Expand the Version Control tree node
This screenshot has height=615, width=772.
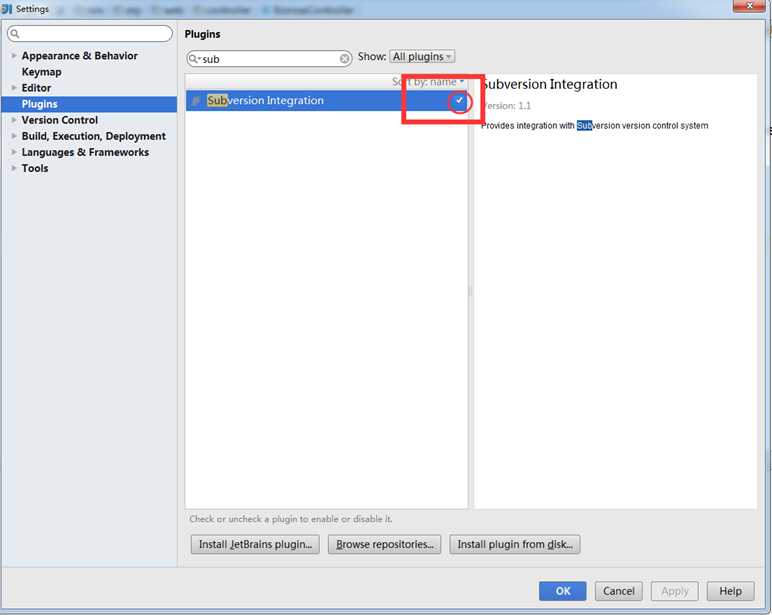coord(14,120)
